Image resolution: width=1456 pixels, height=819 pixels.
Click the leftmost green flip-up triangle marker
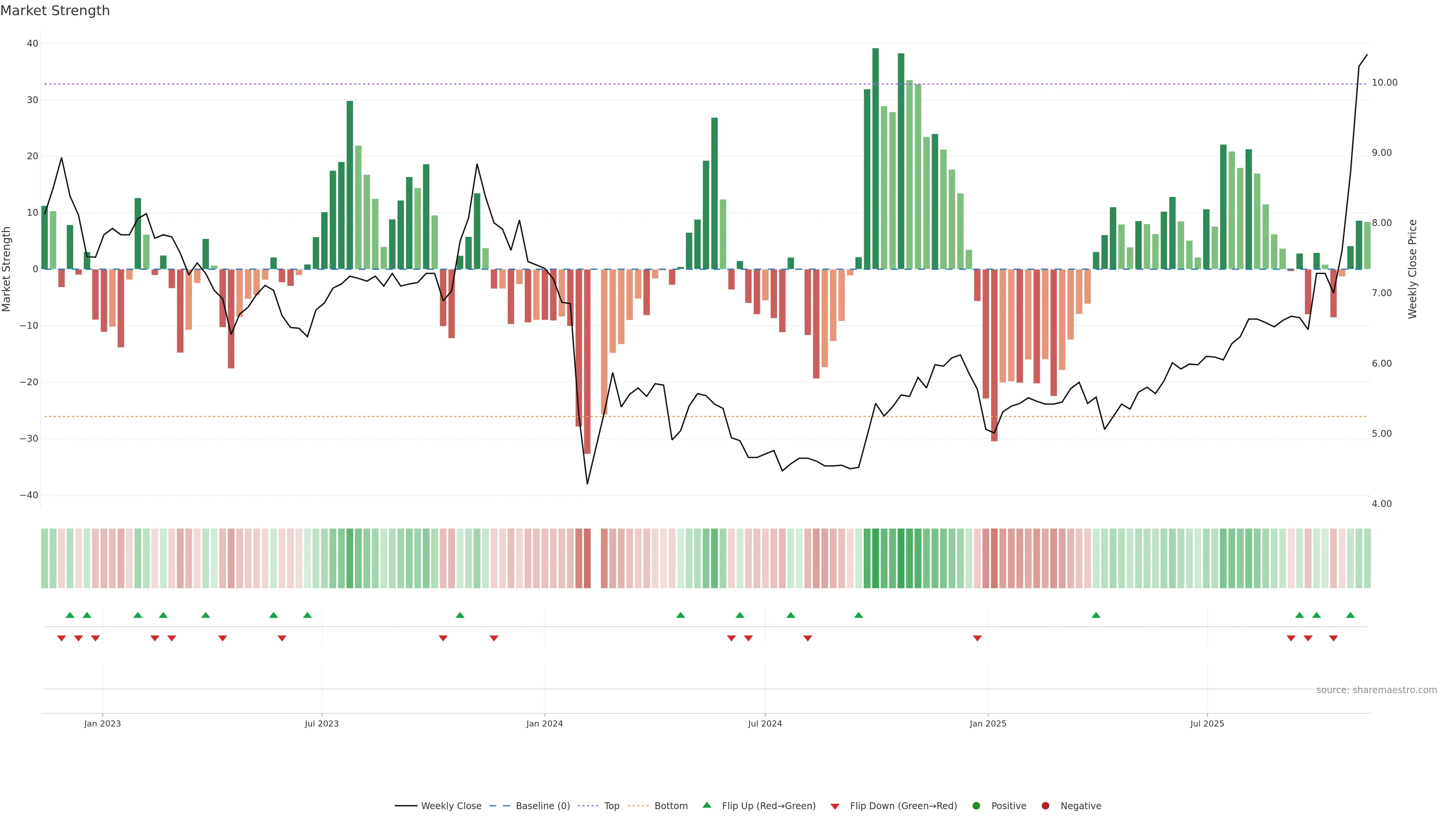(x=70, y=615)
